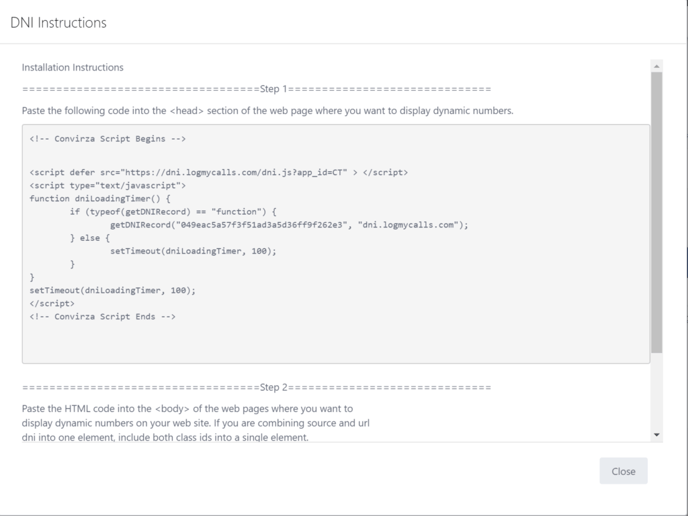This screenshot has width=688, height=516.
Task: Click the last 'setTimeout(dniLoadingTimer, 100);' line
Action: 112,290
